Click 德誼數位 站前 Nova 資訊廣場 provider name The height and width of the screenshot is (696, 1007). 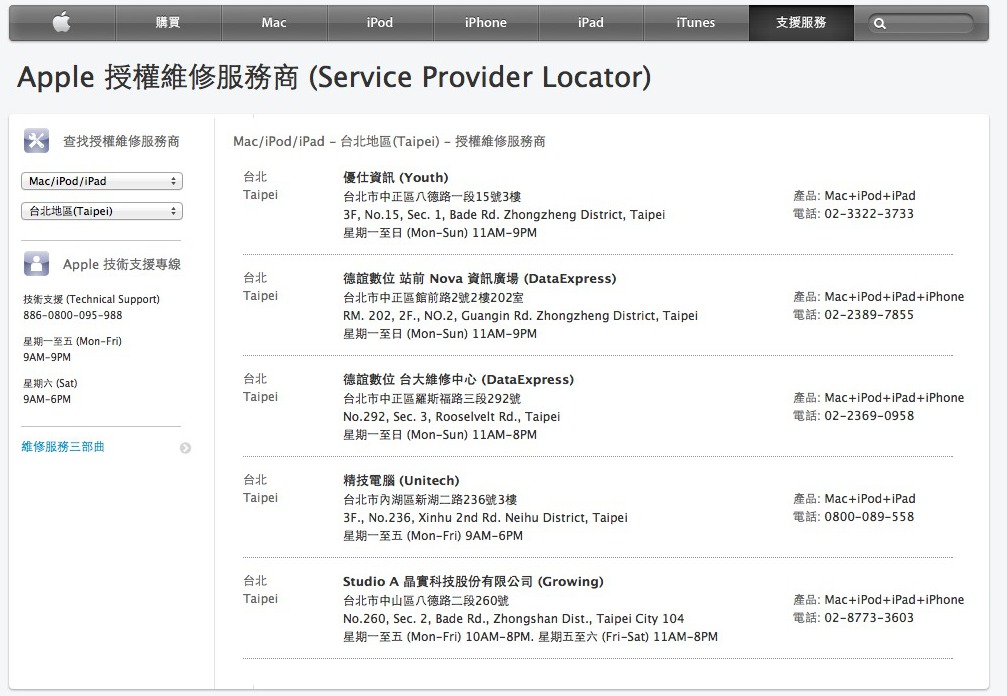[479, 279]
